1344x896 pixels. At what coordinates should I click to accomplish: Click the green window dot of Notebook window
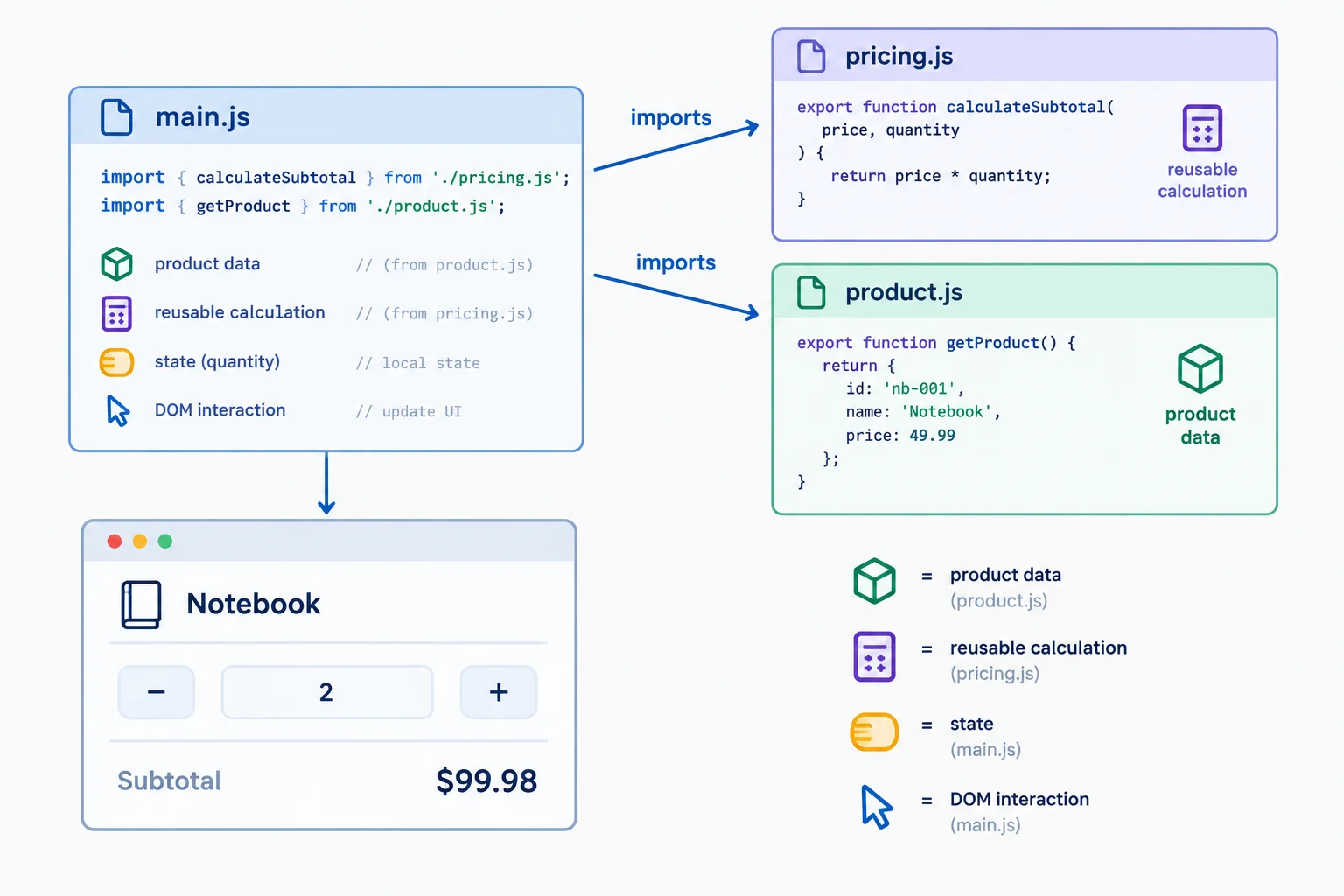165,542
